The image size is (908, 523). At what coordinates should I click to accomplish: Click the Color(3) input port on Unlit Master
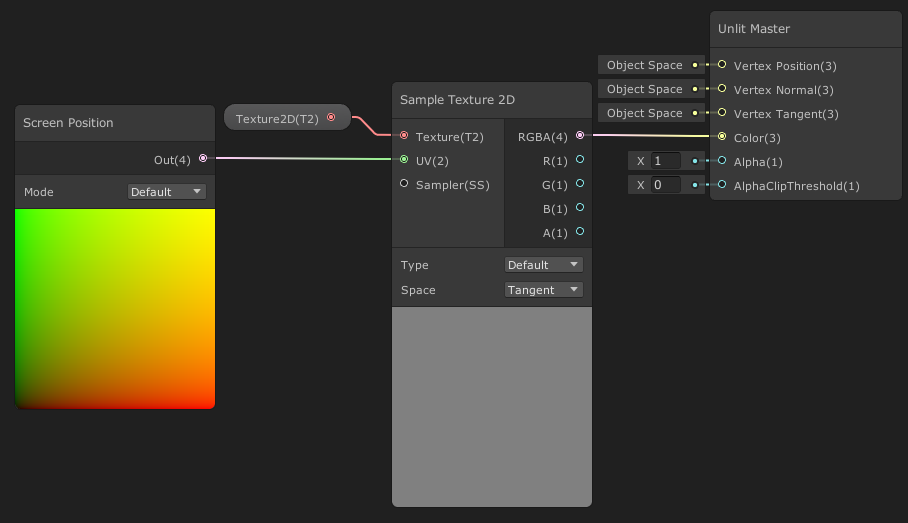click(722, 136)
